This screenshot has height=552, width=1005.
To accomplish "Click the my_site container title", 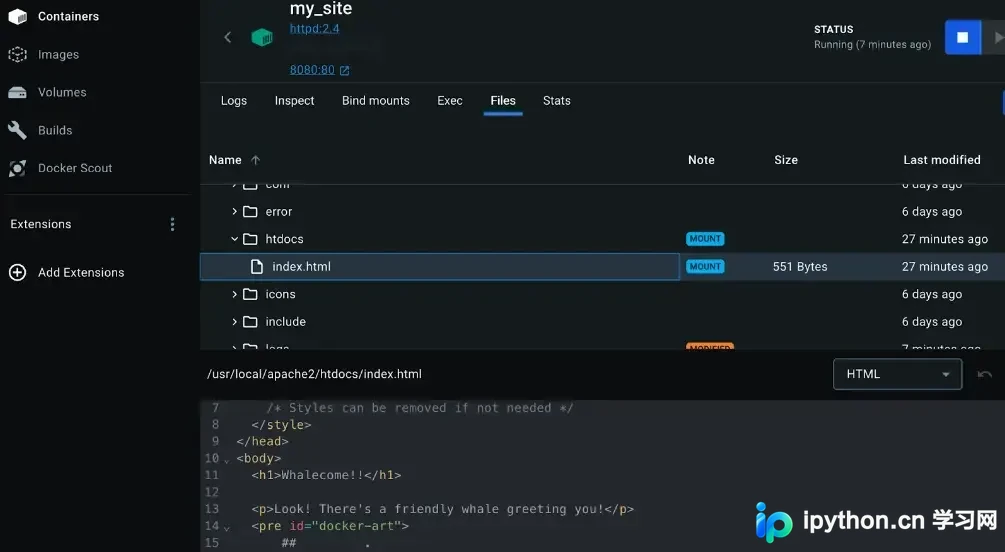I will pyautogui.click(x=320, y=8).
